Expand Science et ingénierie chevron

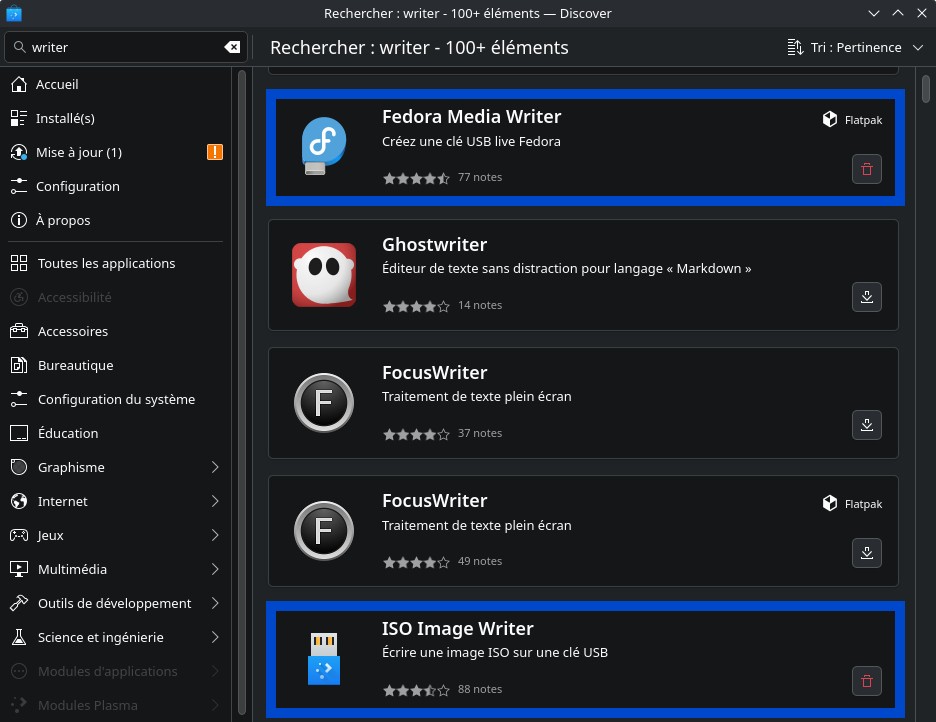[215, 637]
